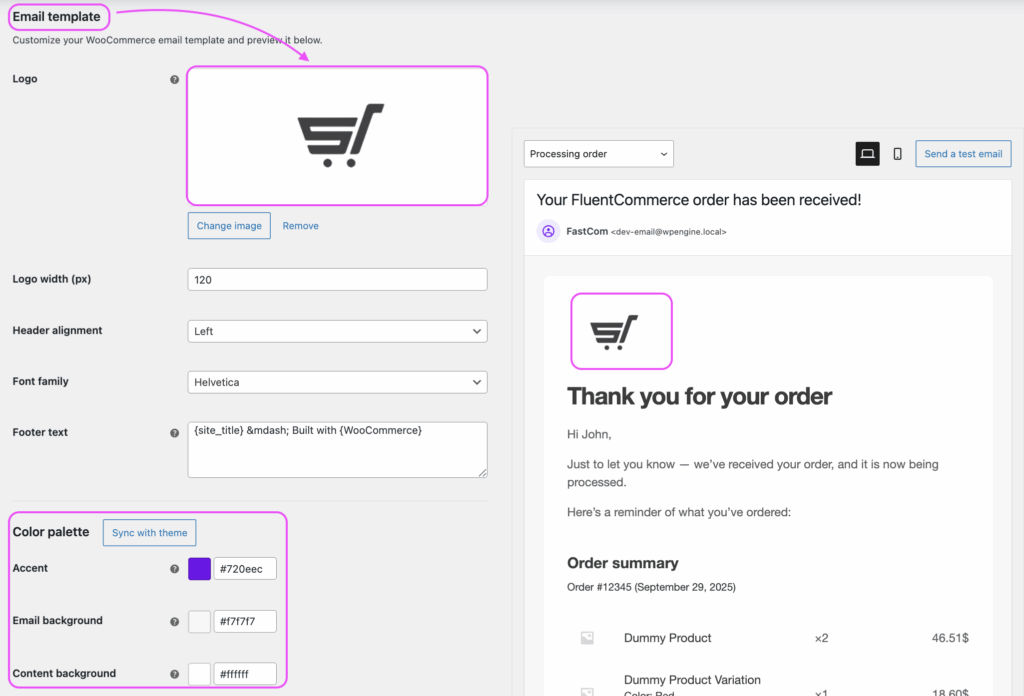Click the help icon next to Accent
Image resolution: width=1024 pixels, height=696 pixels.
pos(175,569)
